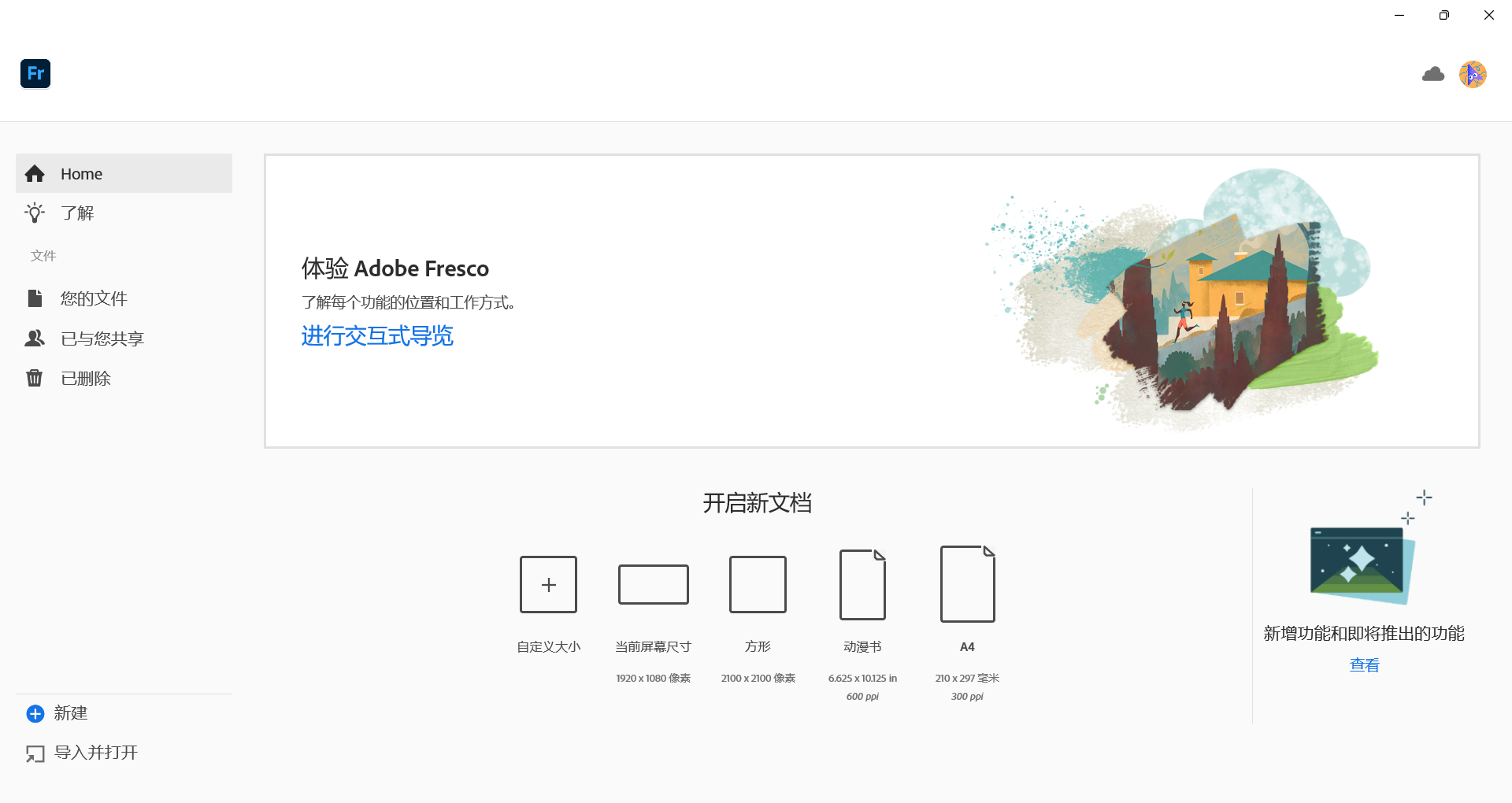The width and height of the screenshot is (1512, 803).
Task: Create a 自定义大小 custom size document
Action: (548, 584)
